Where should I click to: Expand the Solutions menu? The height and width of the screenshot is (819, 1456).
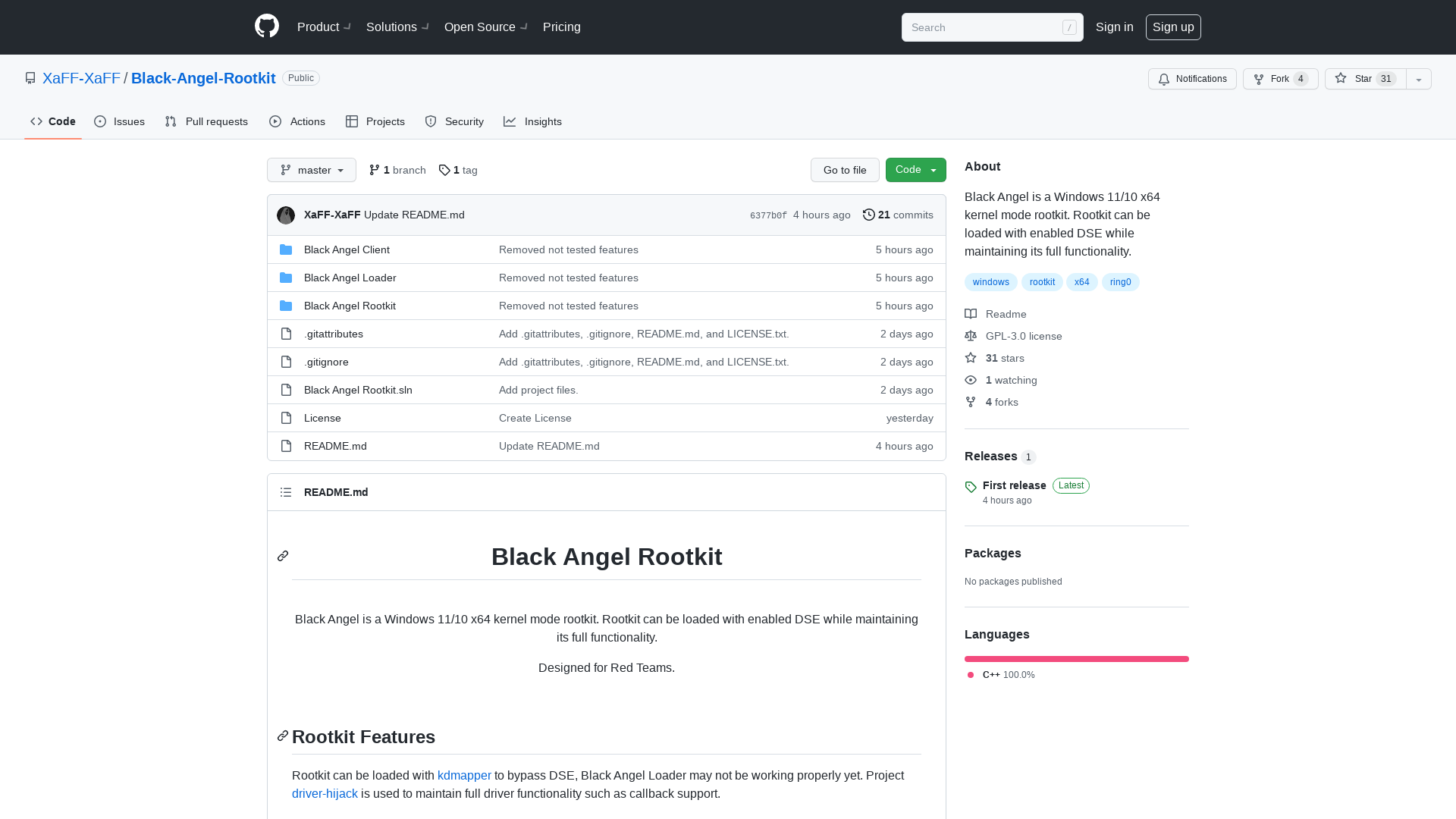click(397, 27)
